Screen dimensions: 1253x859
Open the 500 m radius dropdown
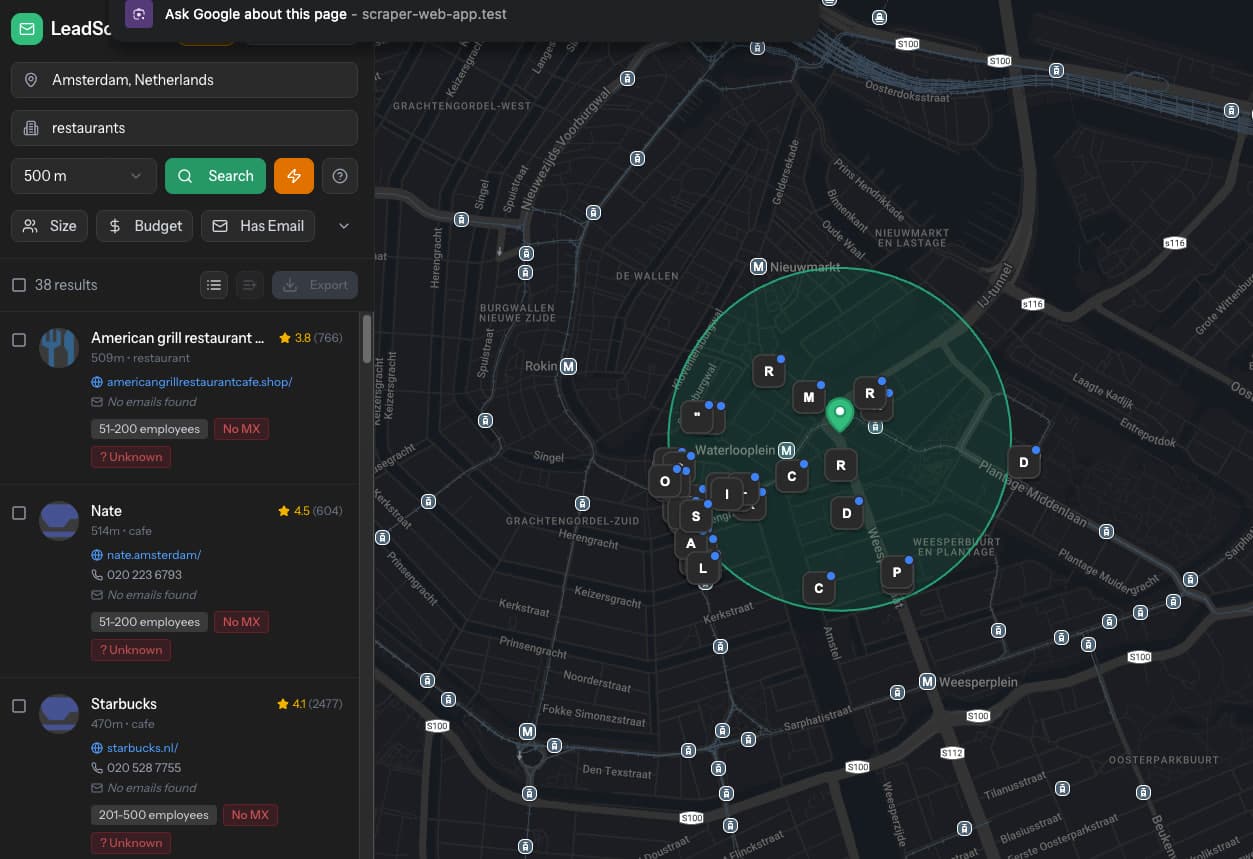pos(83,175)
